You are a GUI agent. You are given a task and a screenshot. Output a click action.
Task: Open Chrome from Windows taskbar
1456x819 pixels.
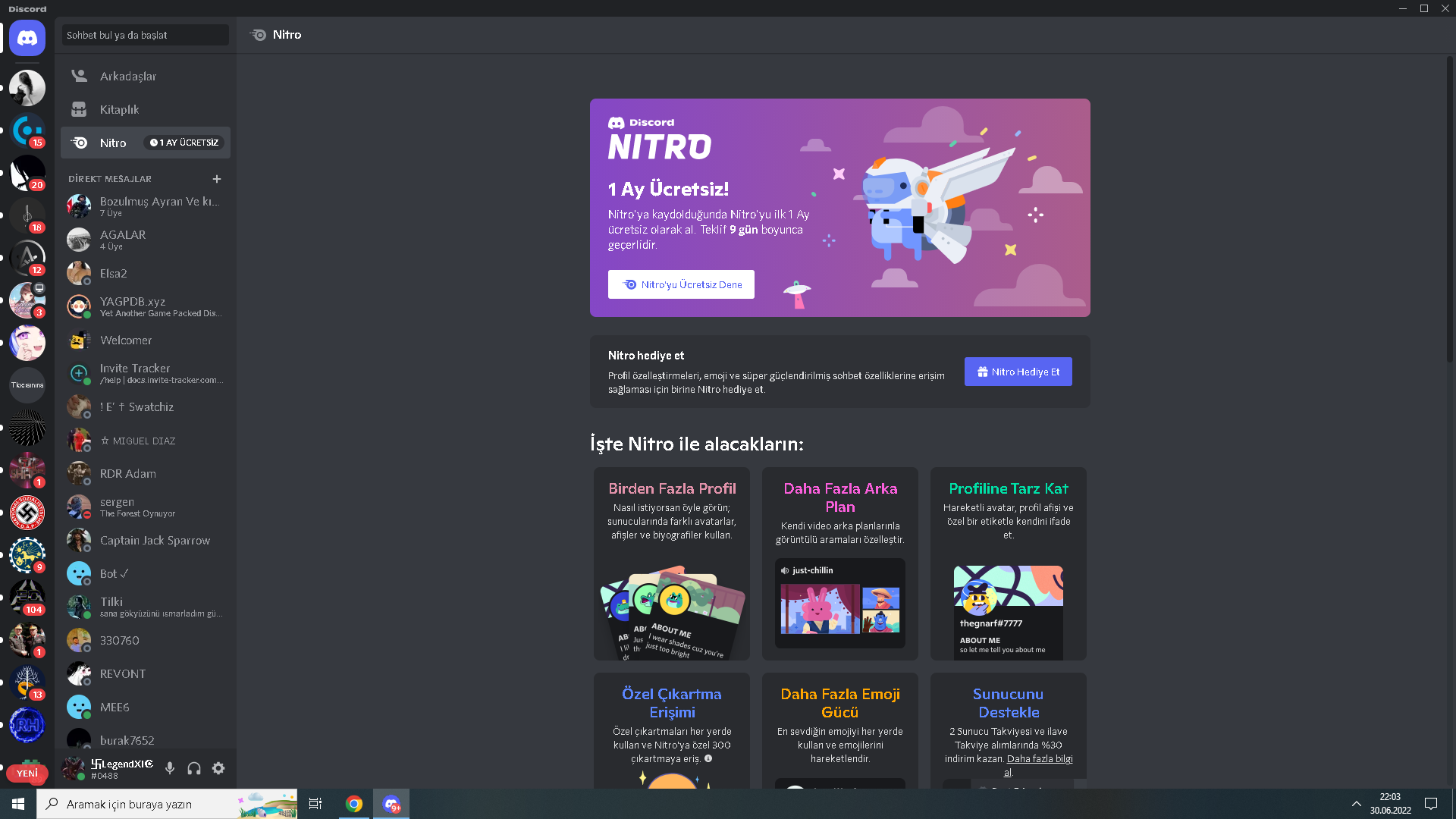pos(354,804)
